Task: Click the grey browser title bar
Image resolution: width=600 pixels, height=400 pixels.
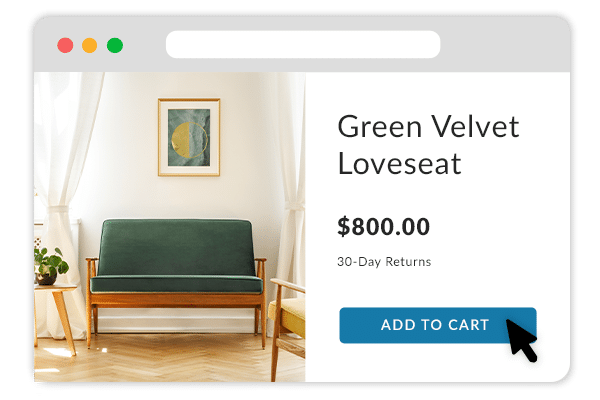Action: pyautogui.click(x=302, y=44)
